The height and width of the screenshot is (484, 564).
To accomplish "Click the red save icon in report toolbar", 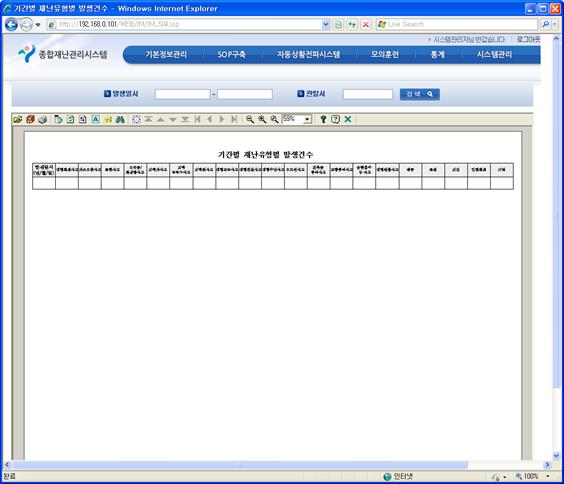I will click(x=30, y=119).
